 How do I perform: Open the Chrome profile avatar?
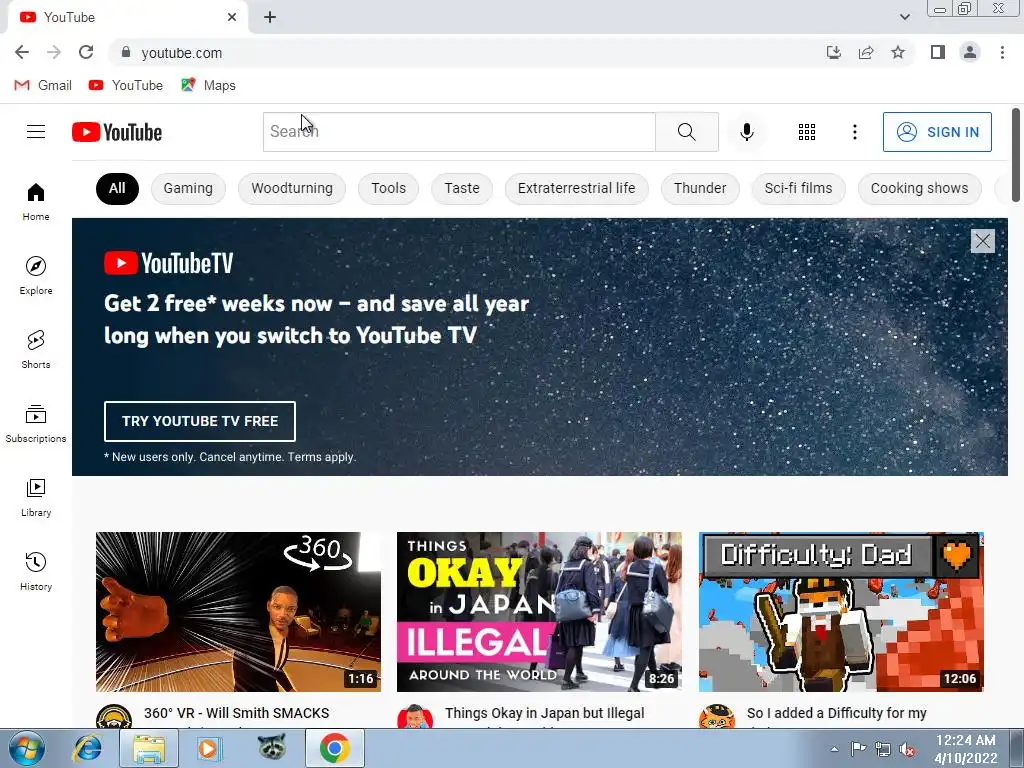point(970,52)
